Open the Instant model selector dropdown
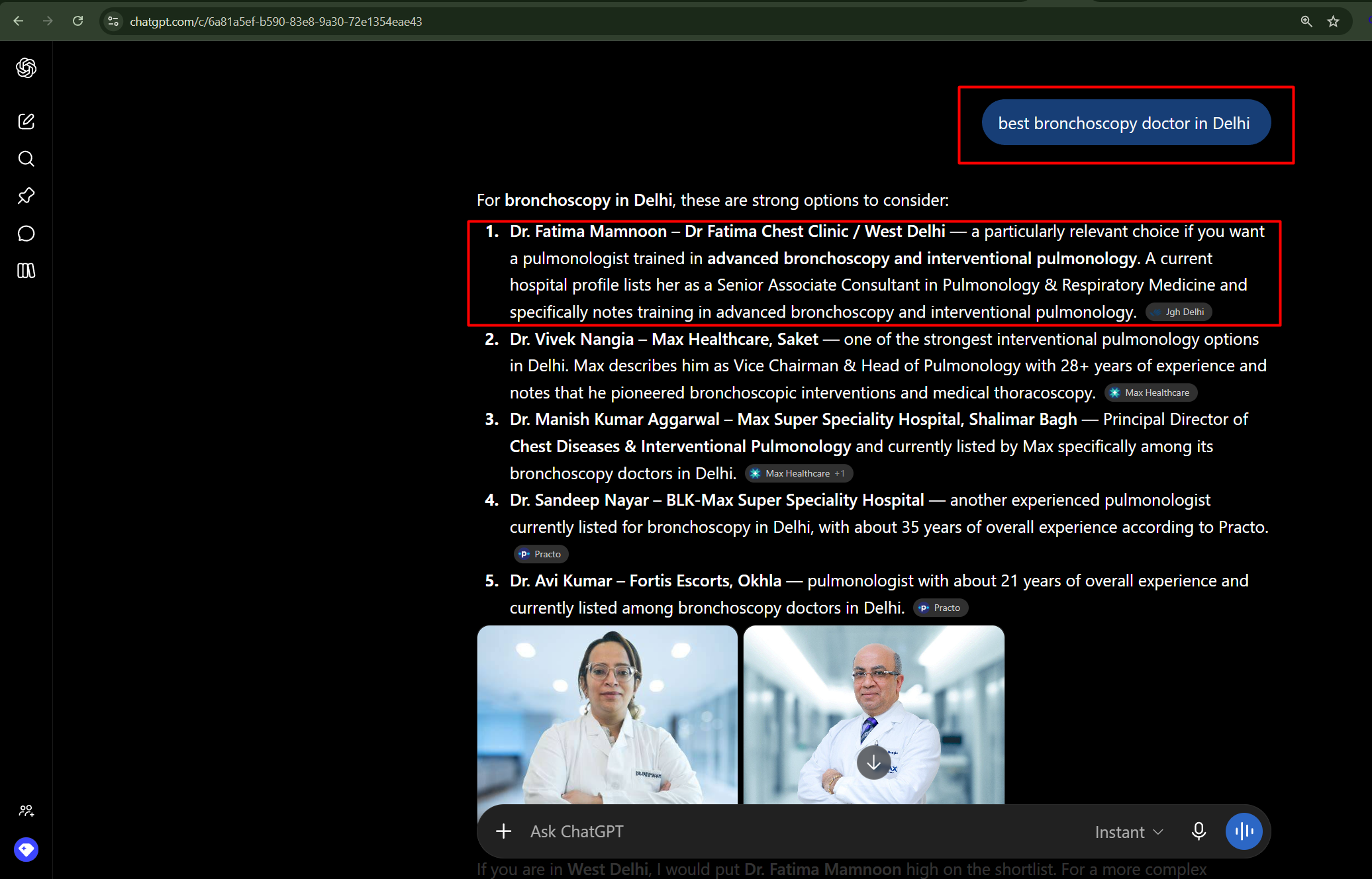The image size is (1372, 879). coord(1128,832)
